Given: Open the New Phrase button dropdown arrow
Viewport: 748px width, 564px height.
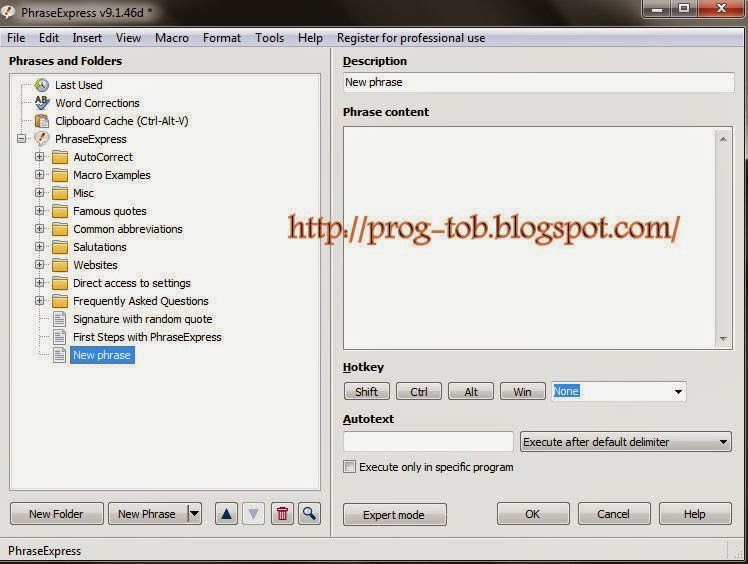Looking at the screenshot, I should pos(194,514).
